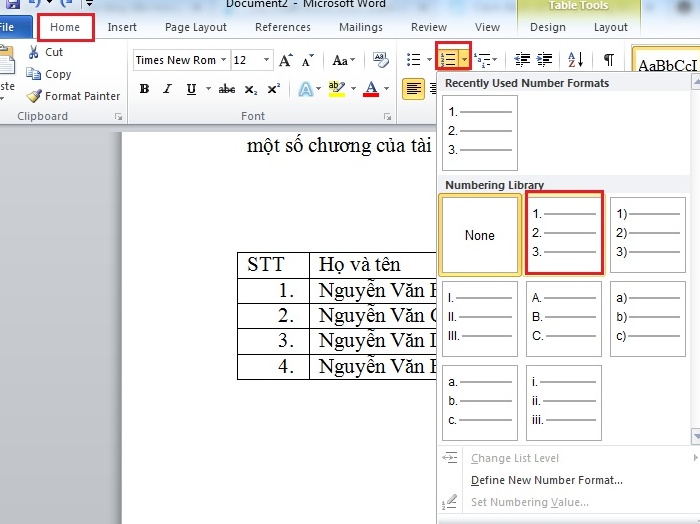Image resolution: width=700 pixels, height=524 pixels.
Task: Toggle Superscript formatting
Action: tap(274, 89)
